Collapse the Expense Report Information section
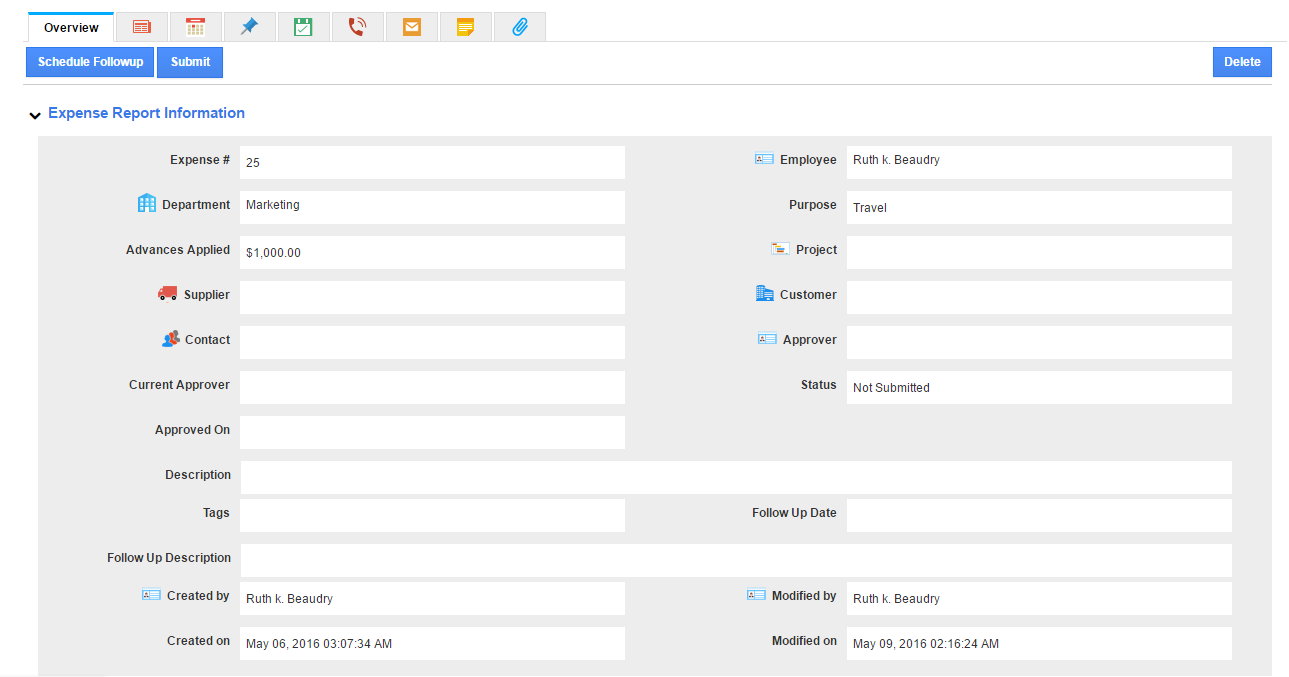Viewport: 1289px width, 677px height. click(x=35, y=115)
